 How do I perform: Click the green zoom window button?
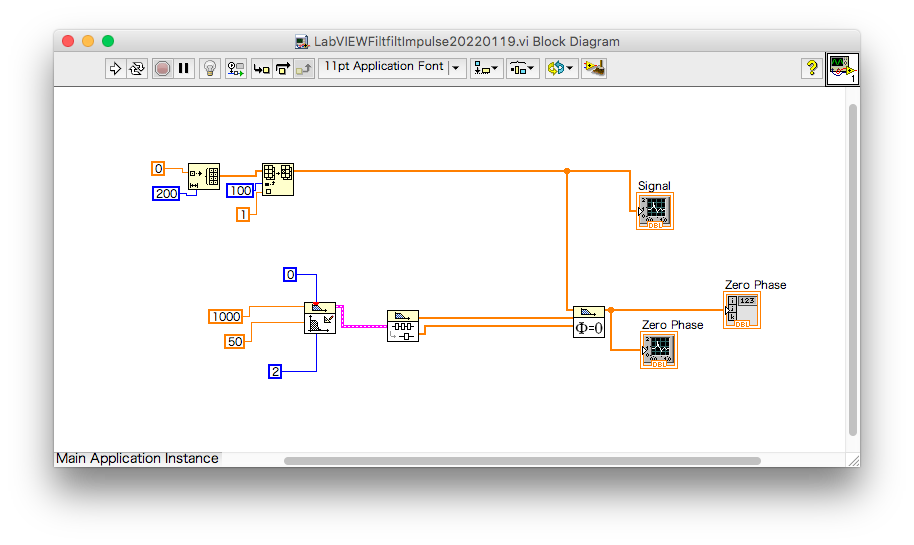pos(108,41)
